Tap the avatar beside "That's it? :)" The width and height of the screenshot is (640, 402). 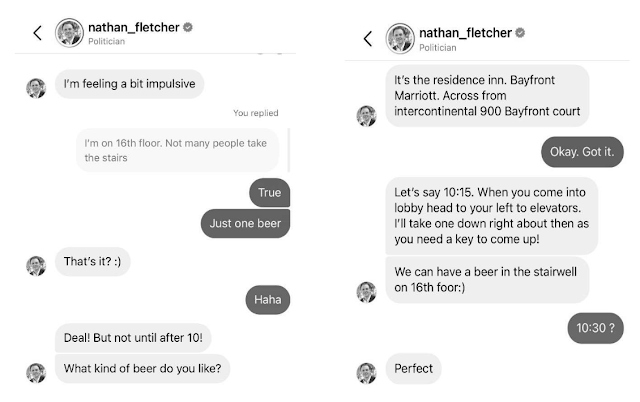tap(36, 265)
